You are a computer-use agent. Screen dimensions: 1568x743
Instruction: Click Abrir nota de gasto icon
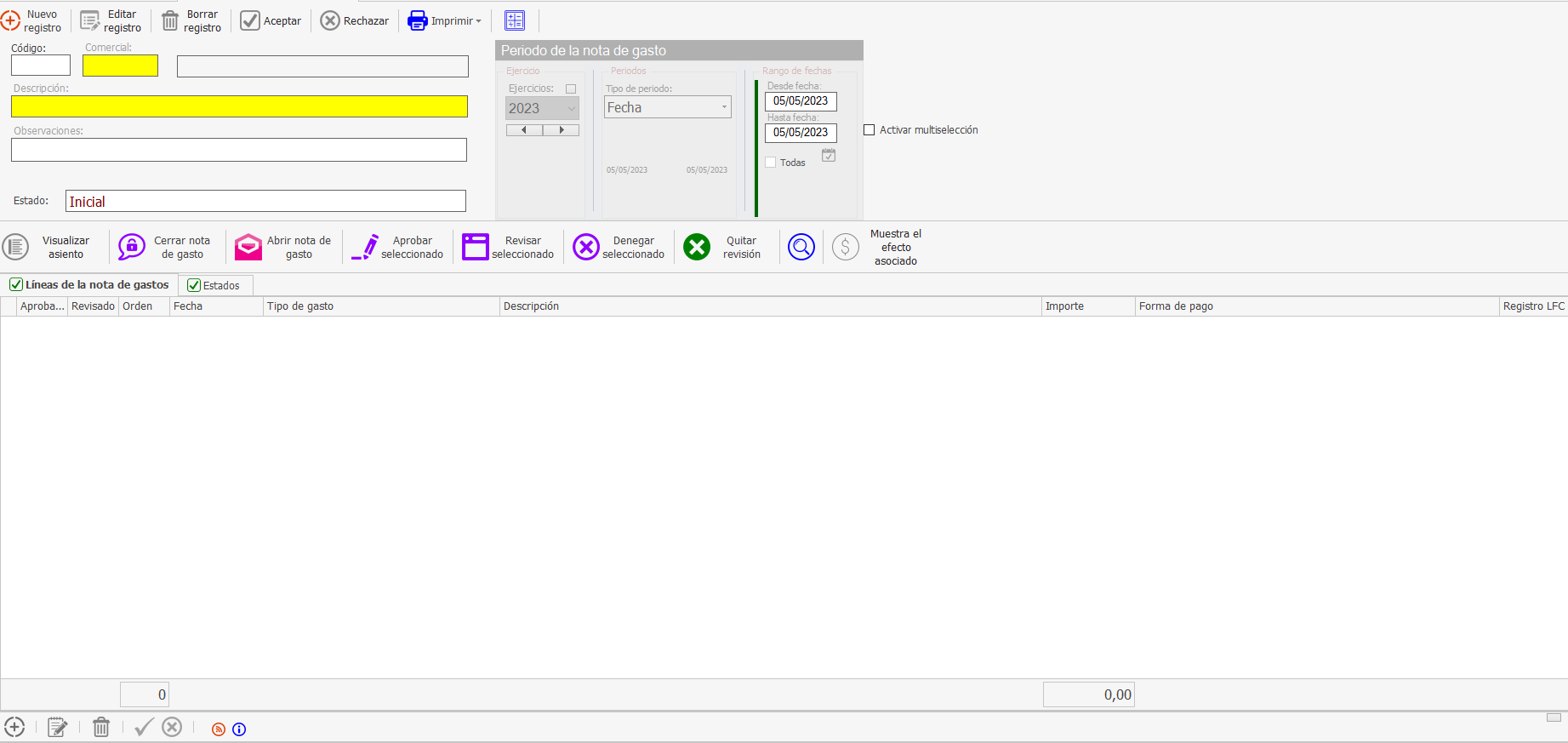point(248,248)
